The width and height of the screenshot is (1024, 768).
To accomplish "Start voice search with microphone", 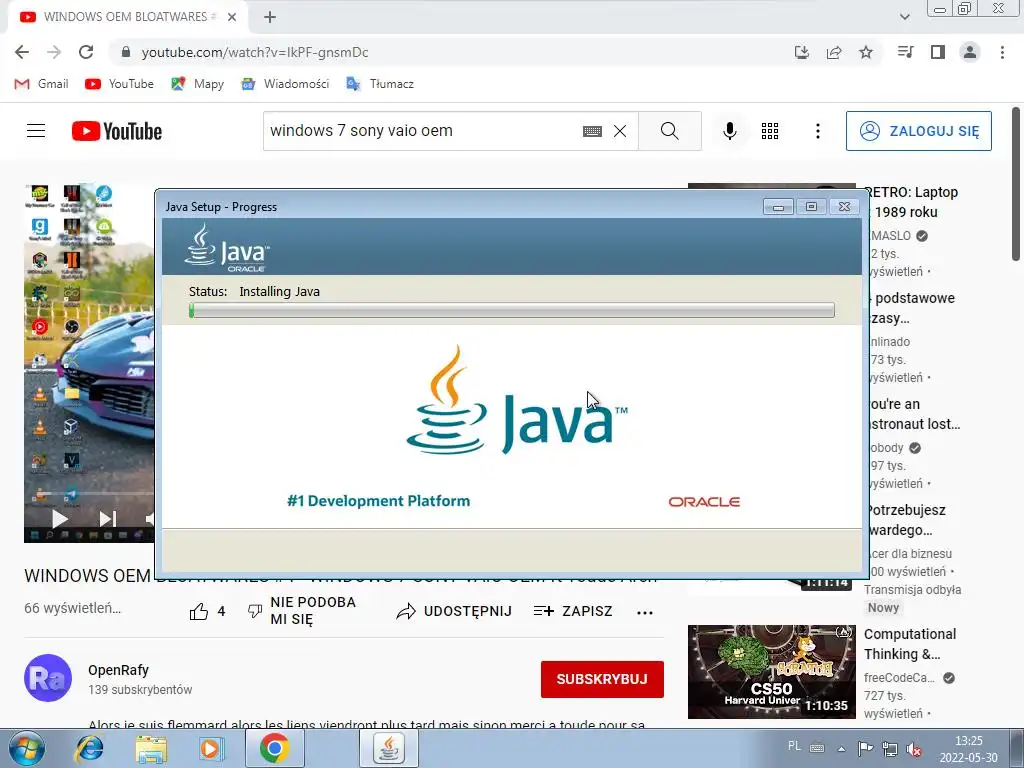I will tap(730, 131).
